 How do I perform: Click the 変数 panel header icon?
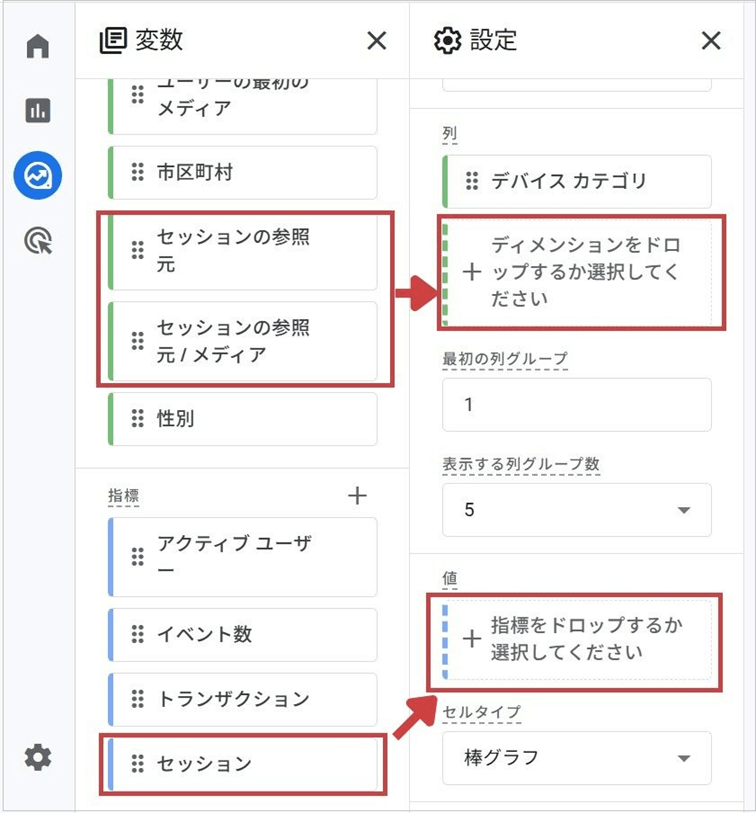[x=113, y=40]
